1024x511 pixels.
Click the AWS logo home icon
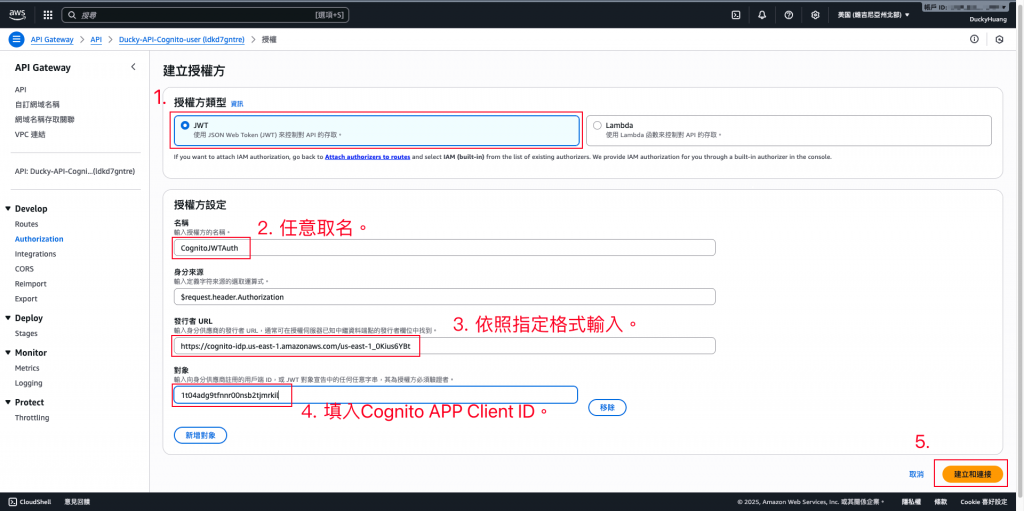click(17, 14)
